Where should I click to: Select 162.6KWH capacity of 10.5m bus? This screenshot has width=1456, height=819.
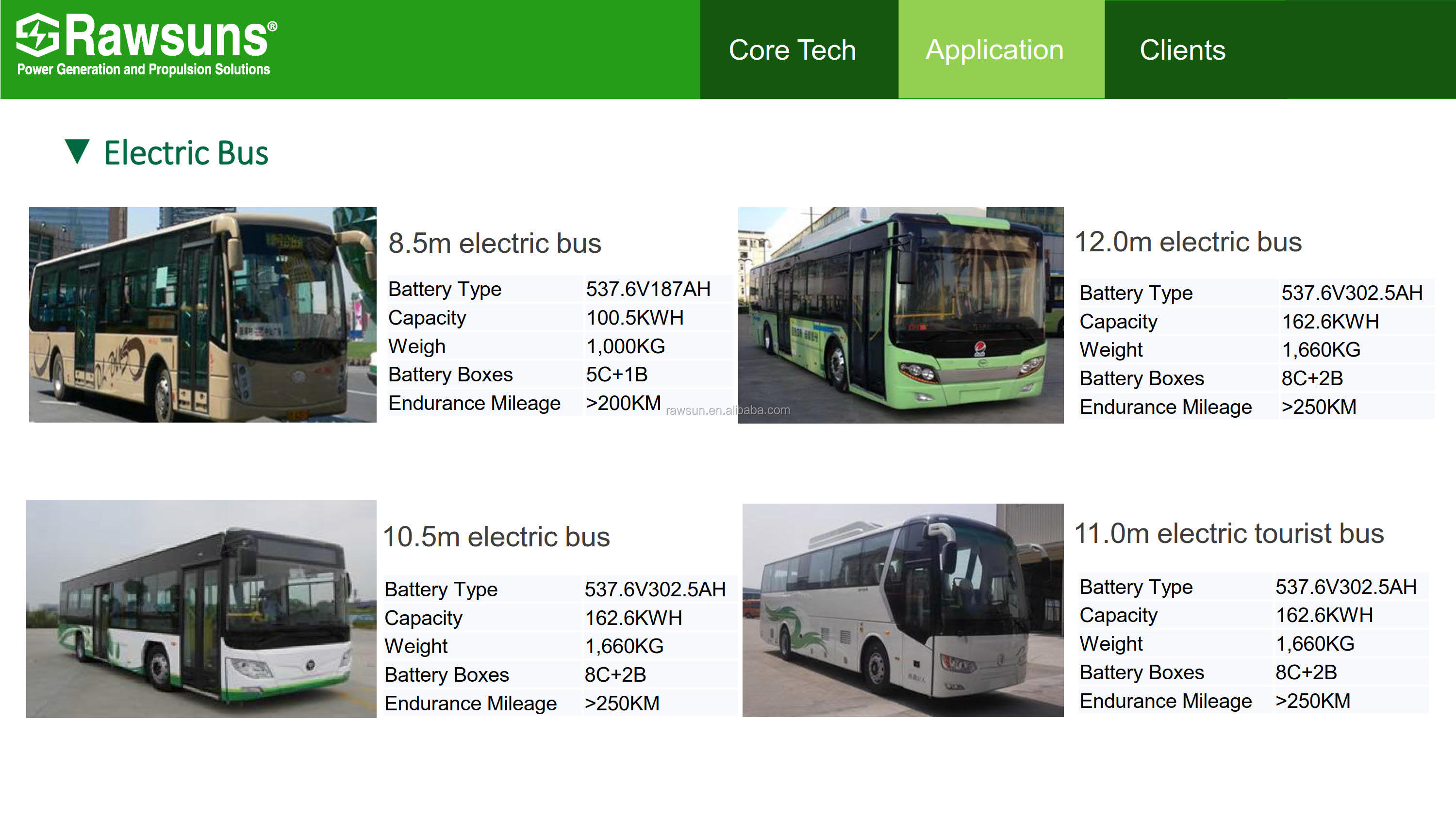[634, 618]
